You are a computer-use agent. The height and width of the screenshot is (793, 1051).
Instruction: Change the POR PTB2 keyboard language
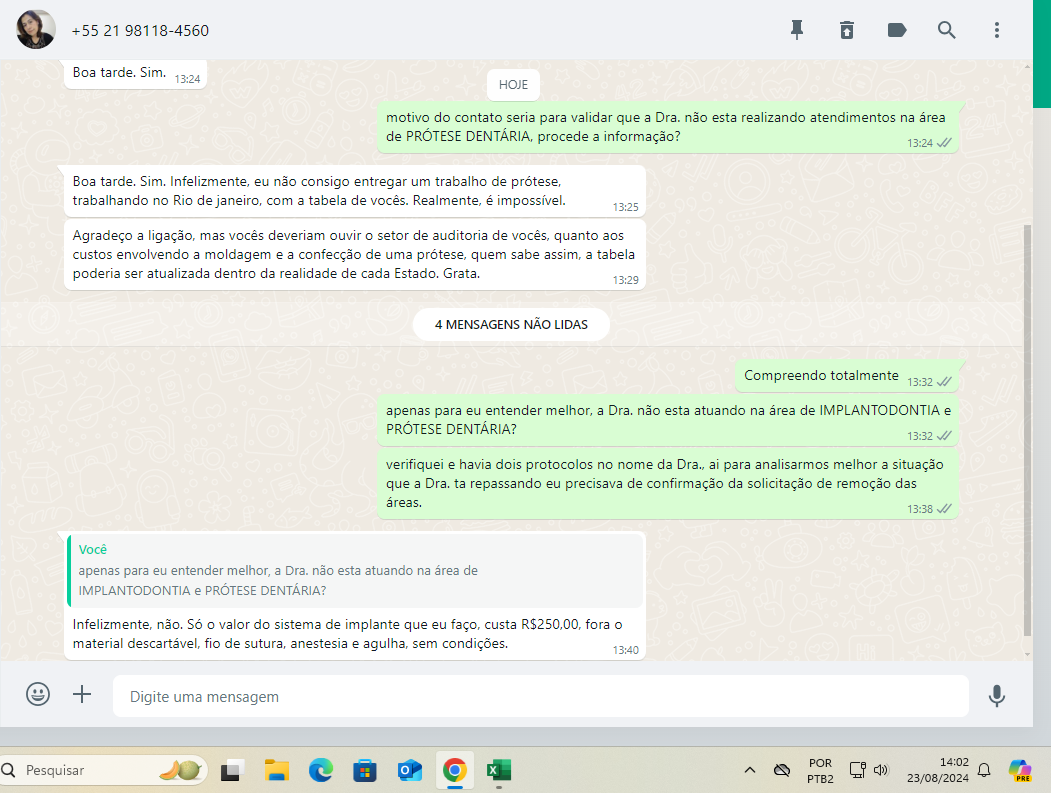(820, 771)
